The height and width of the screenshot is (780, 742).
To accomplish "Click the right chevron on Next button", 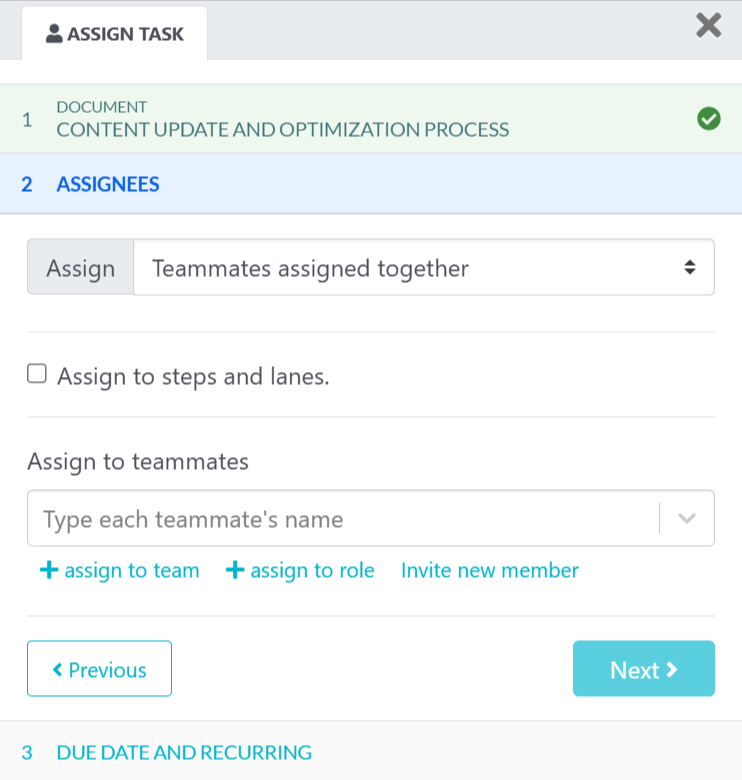I will click(x=672, y=669).
